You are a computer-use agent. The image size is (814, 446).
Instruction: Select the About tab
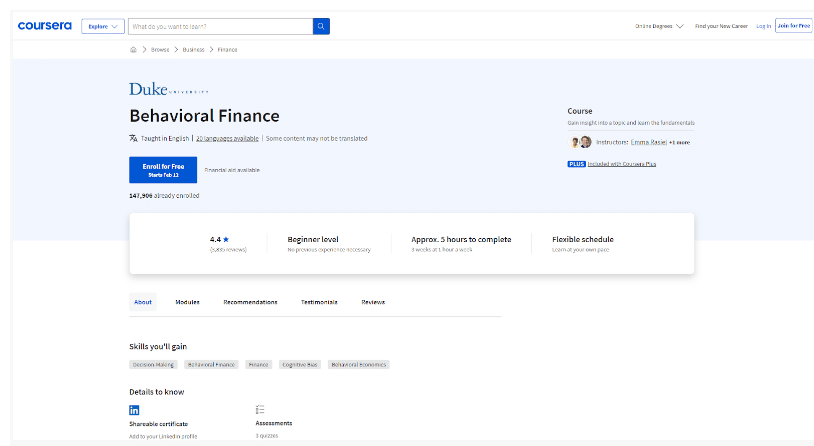click(143, 302)
